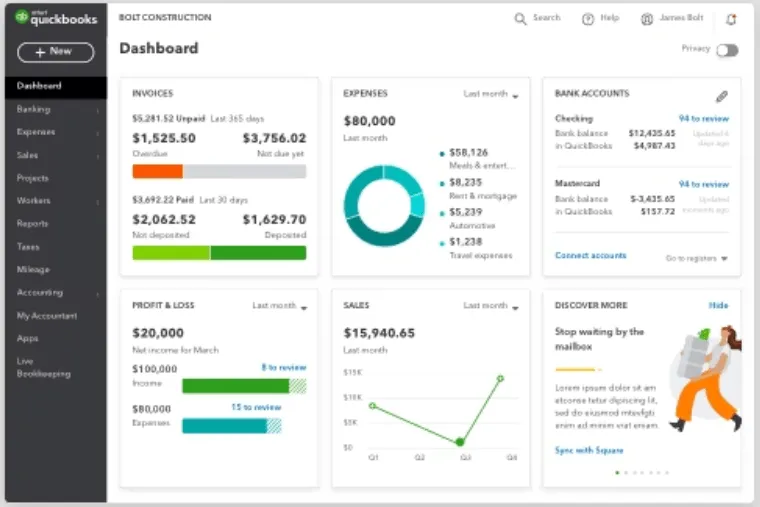Viewport: 760px width, 507px height.
Task: Click Mastercard 94 to review link
Action: tap(703, 184)
